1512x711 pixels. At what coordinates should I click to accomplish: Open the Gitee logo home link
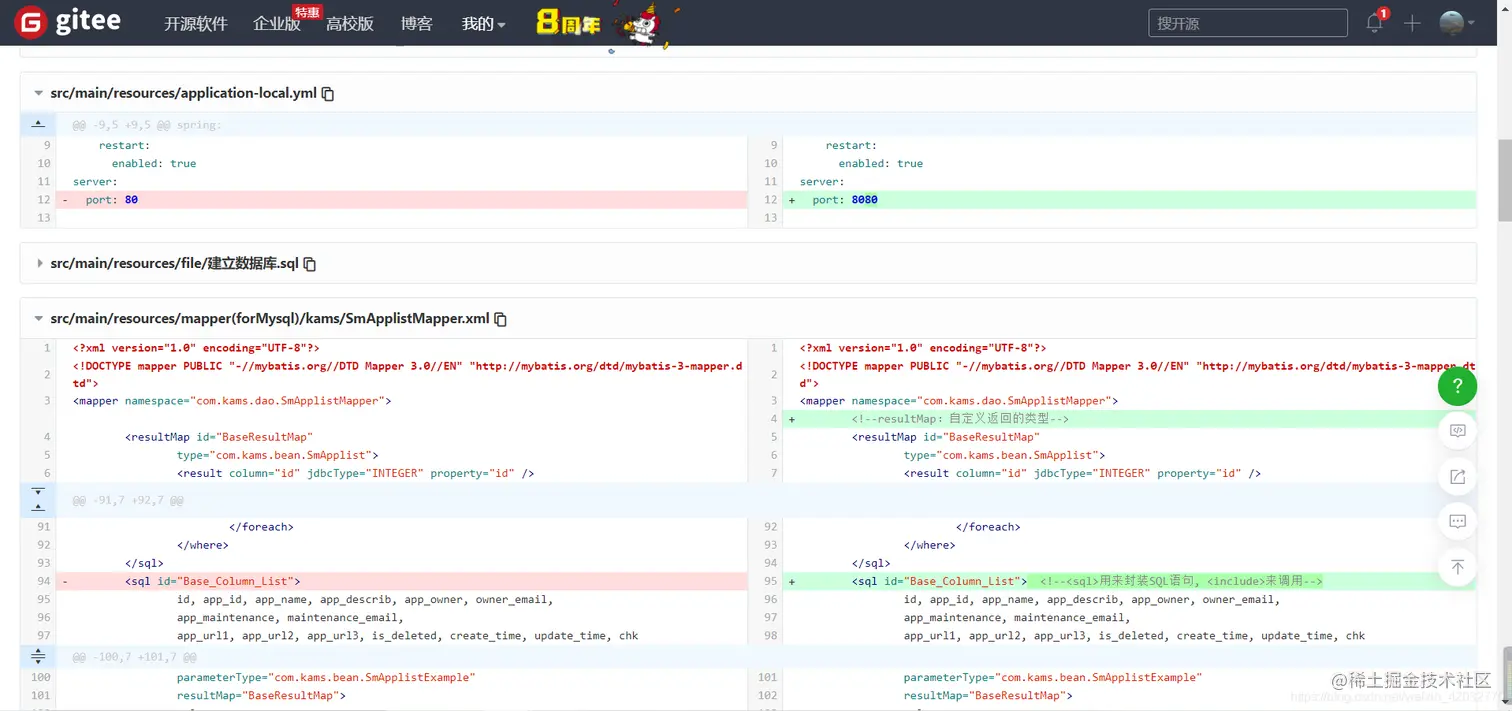(70, 23)
